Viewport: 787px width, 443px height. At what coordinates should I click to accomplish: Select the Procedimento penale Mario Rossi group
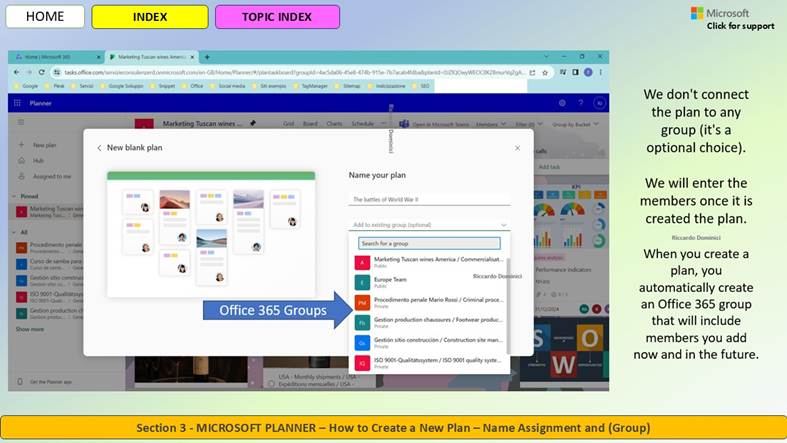tap(429, 303)
